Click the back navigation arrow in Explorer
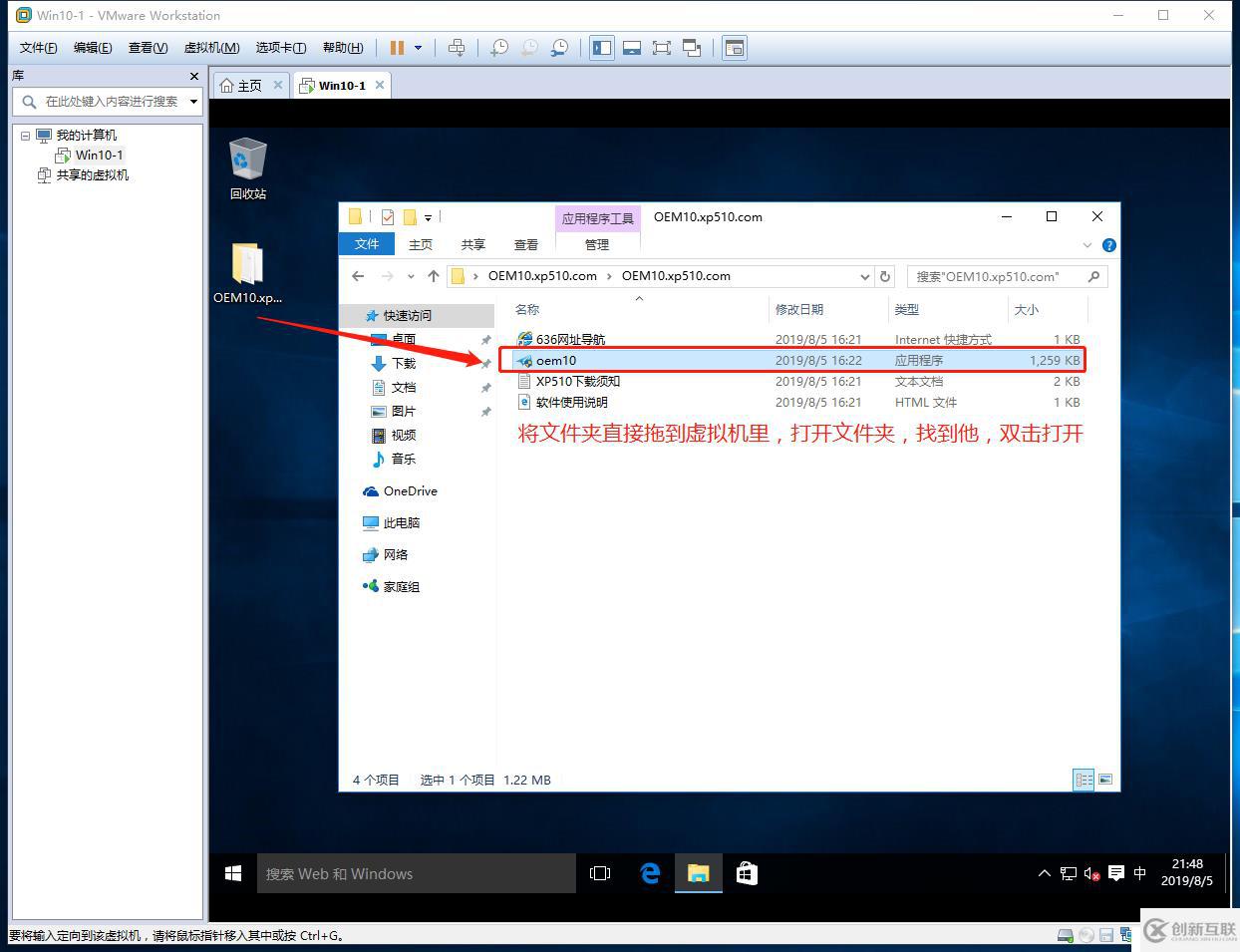Screen dimensions: 1240x952 [x=358, y=276]
